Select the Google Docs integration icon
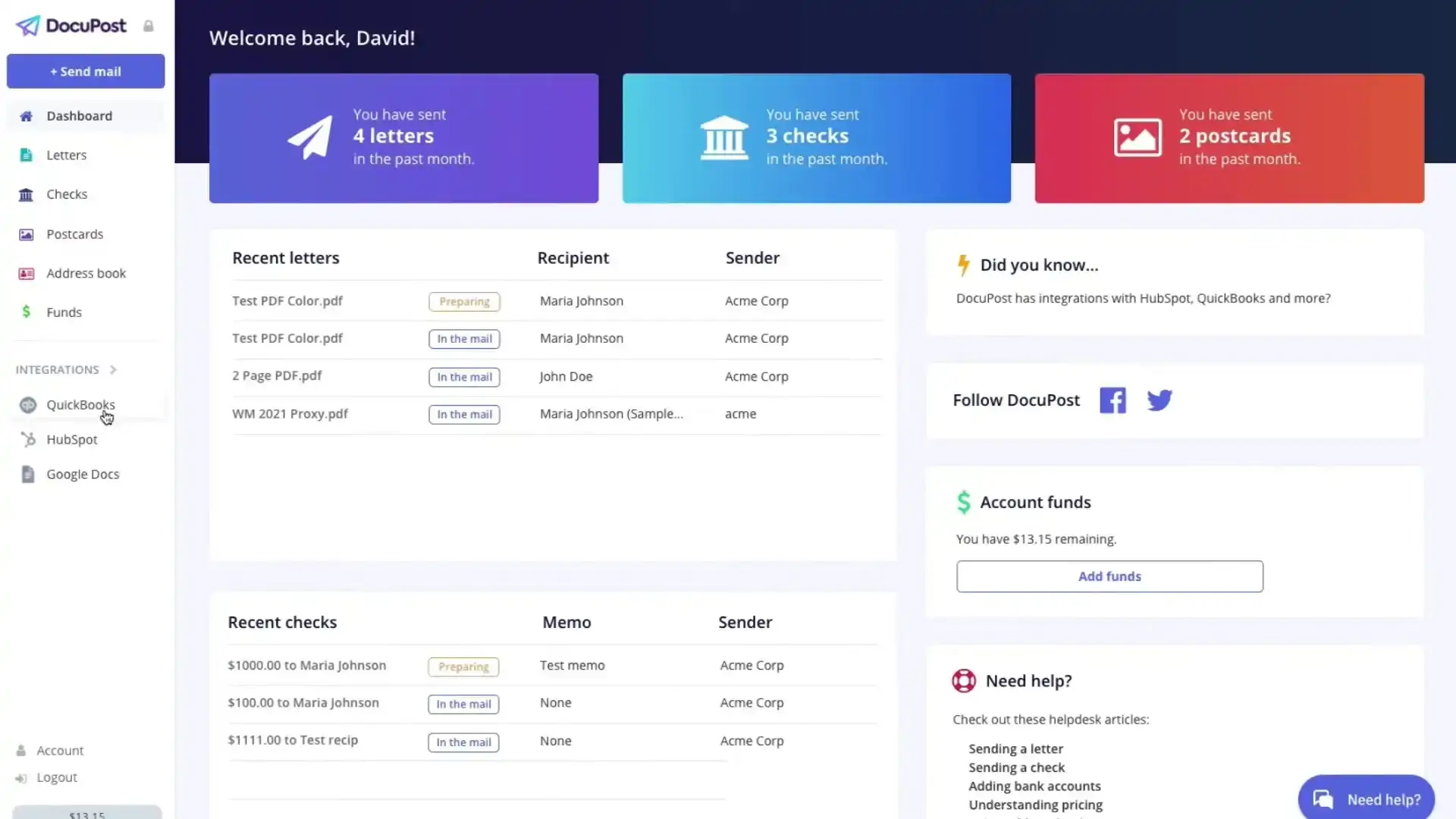This screenshot has width=1456, height=819. click(x=27, y=474)
